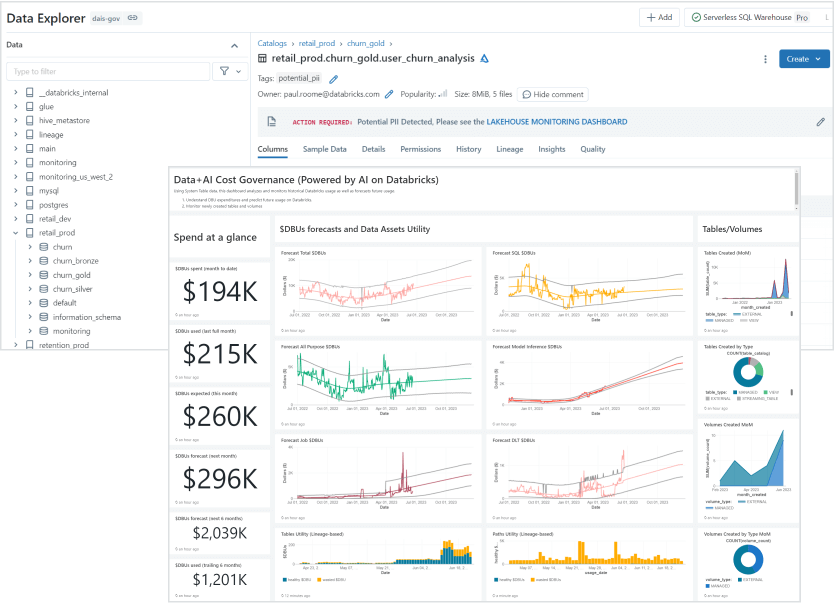Expand the churn_silver schema node
The height and width of the screenshot is (603, 834).
click(x=30, y=289)
